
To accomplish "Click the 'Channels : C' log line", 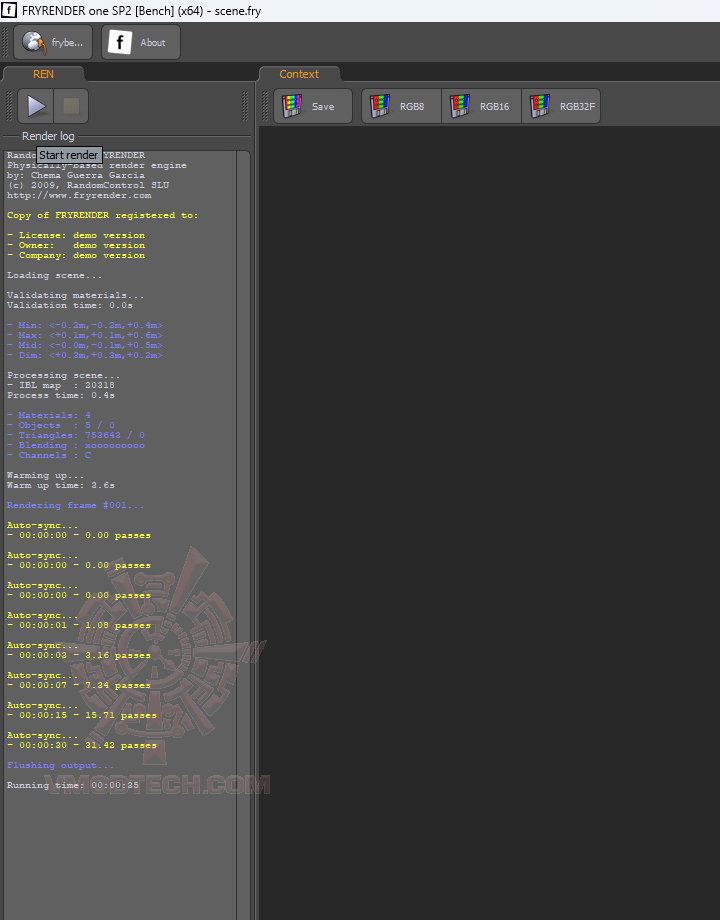I will point(49,455).
